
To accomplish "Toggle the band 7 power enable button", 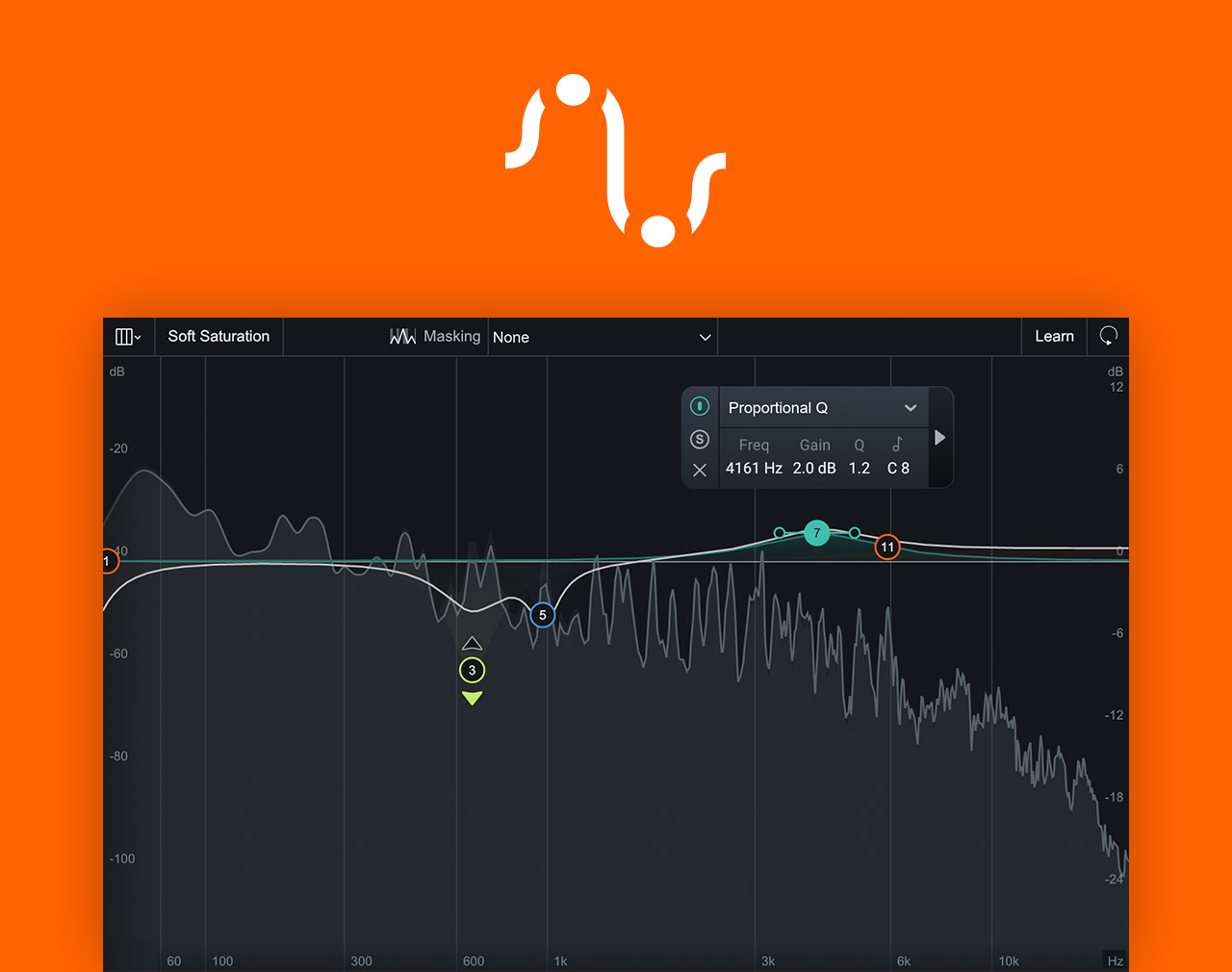I will (700, 406).
